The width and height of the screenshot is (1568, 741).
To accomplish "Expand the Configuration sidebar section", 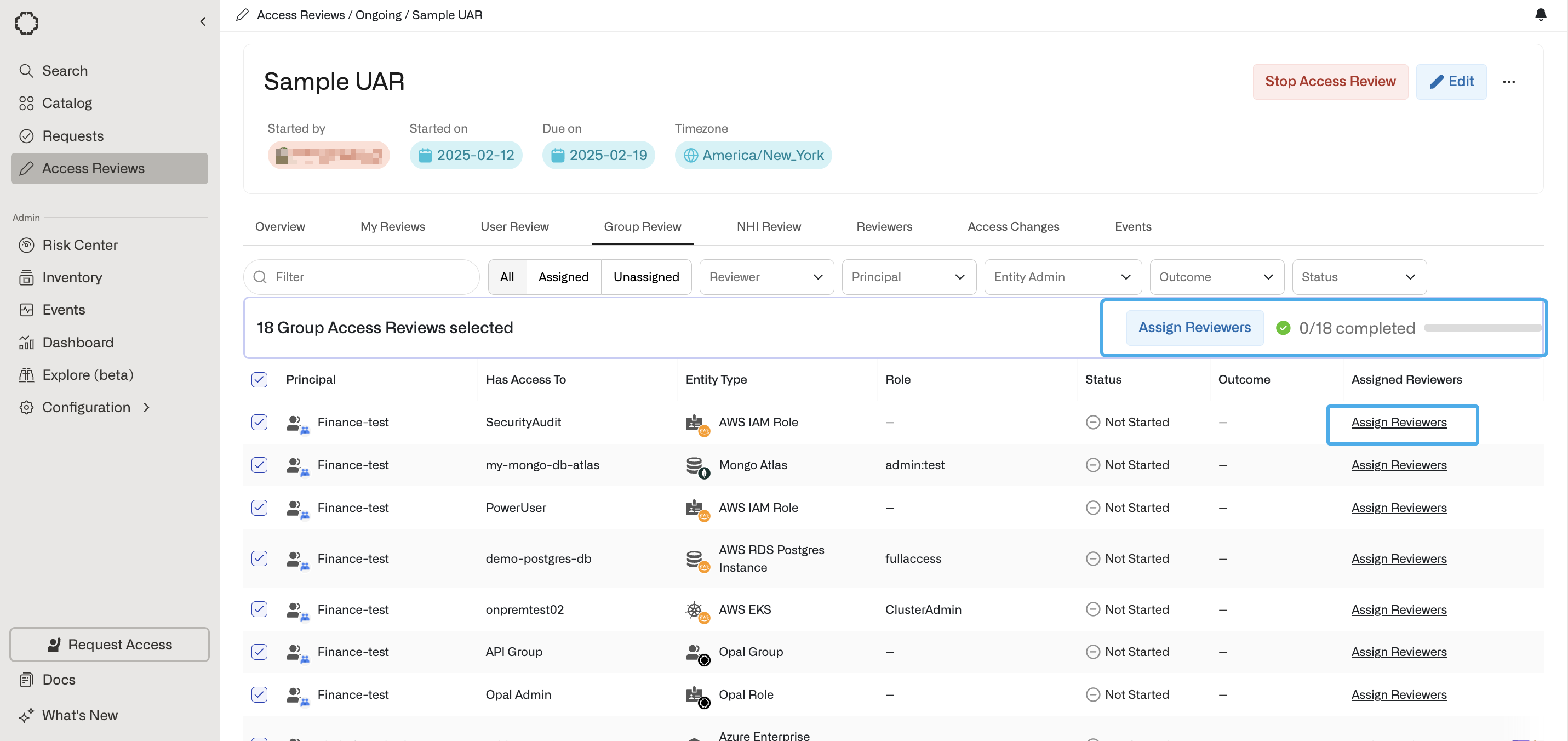I will tap(87, 407).
